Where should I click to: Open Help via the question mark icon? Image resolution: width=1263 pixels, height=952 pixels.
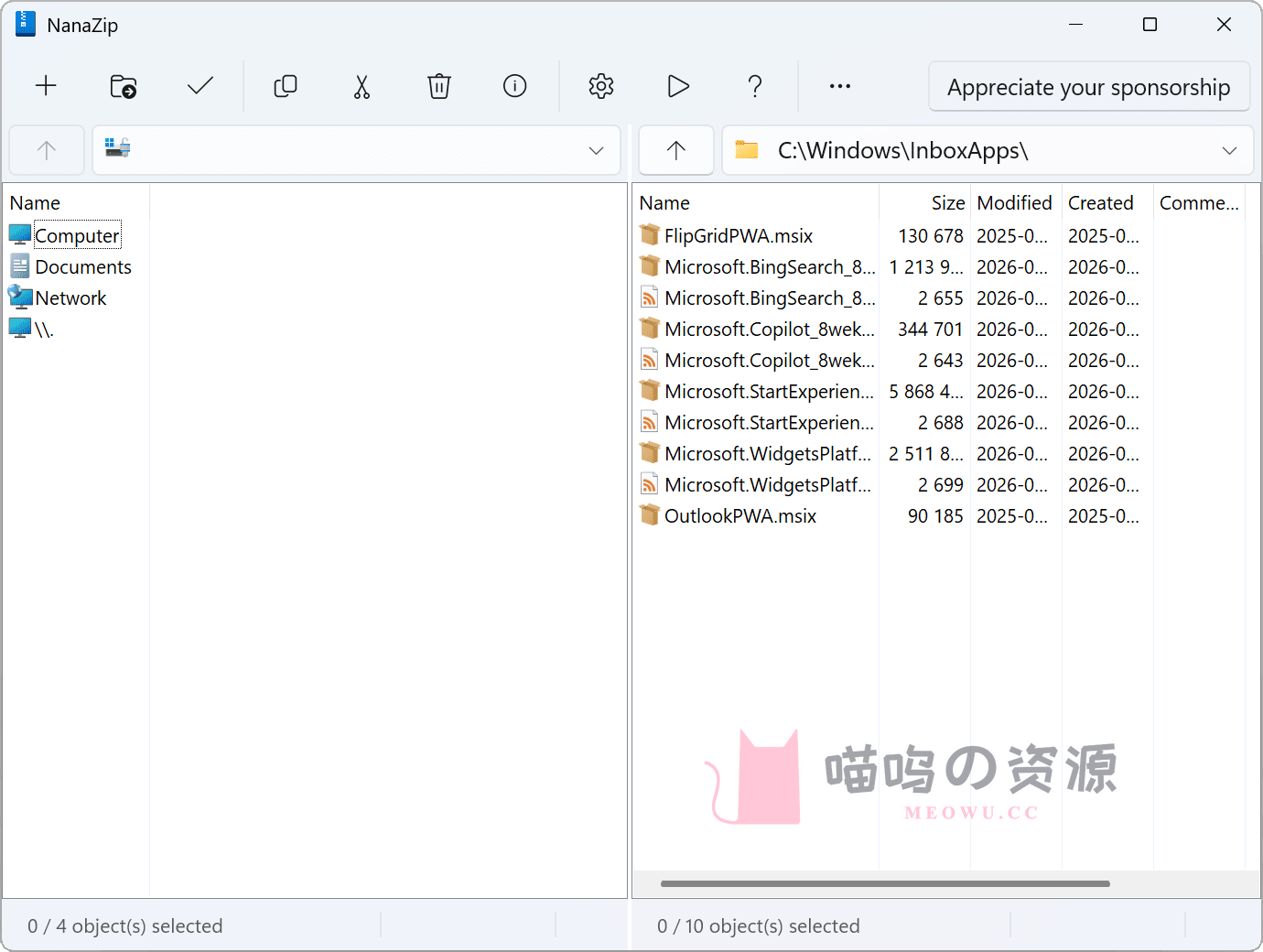tap(755, 86)
